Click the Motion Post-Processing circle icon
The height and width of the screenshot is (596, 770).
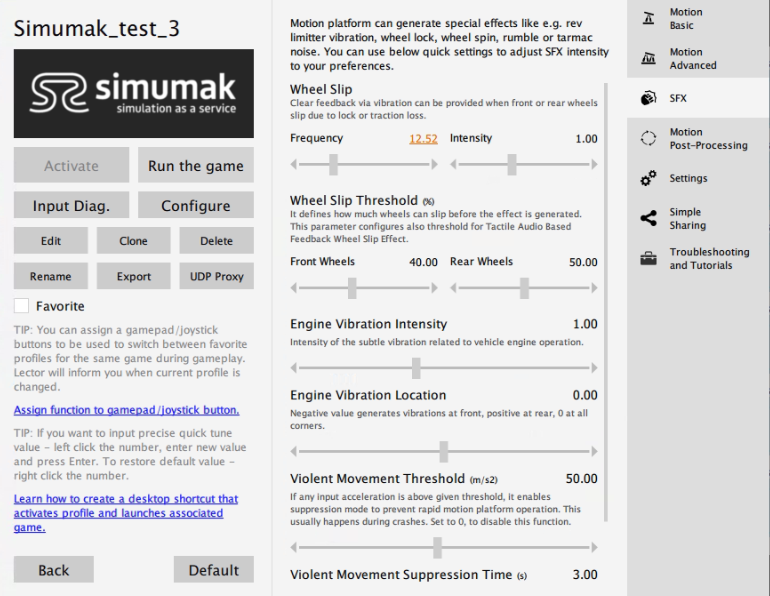[648, 139]
